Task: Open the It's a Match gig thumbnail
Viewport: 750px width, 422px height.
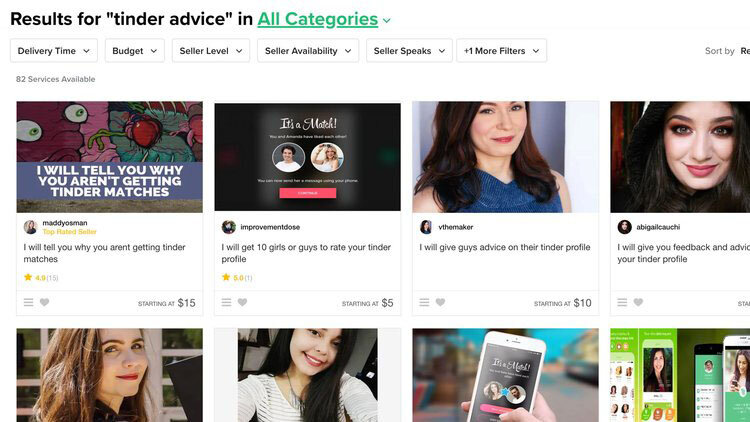Action: pos(308,157)
